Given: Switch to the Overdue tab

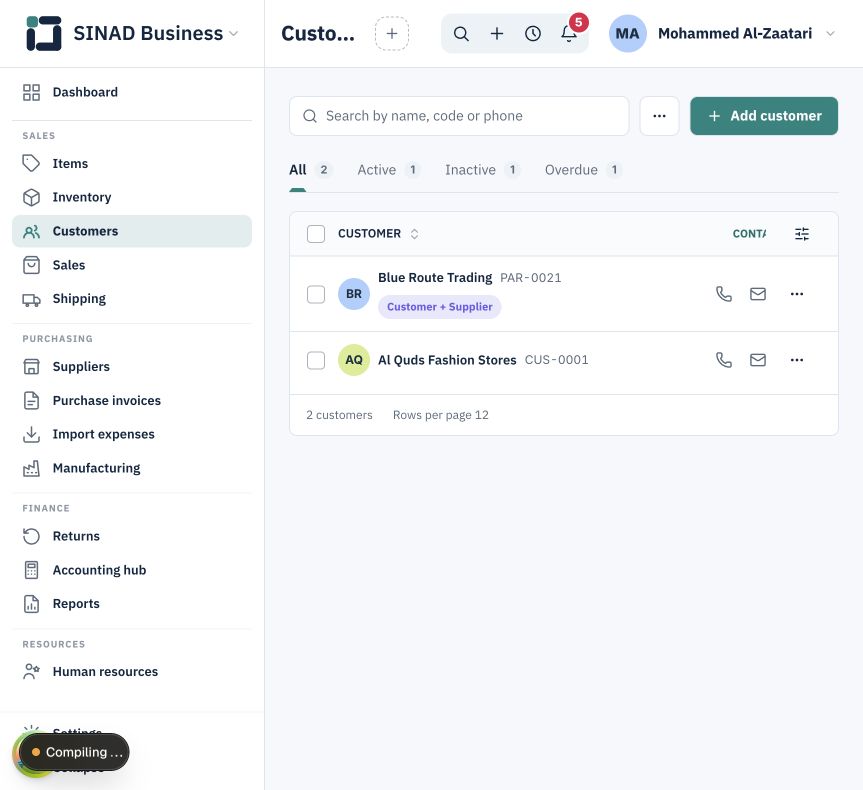Looking at the screenshot, I should (583, 170).
